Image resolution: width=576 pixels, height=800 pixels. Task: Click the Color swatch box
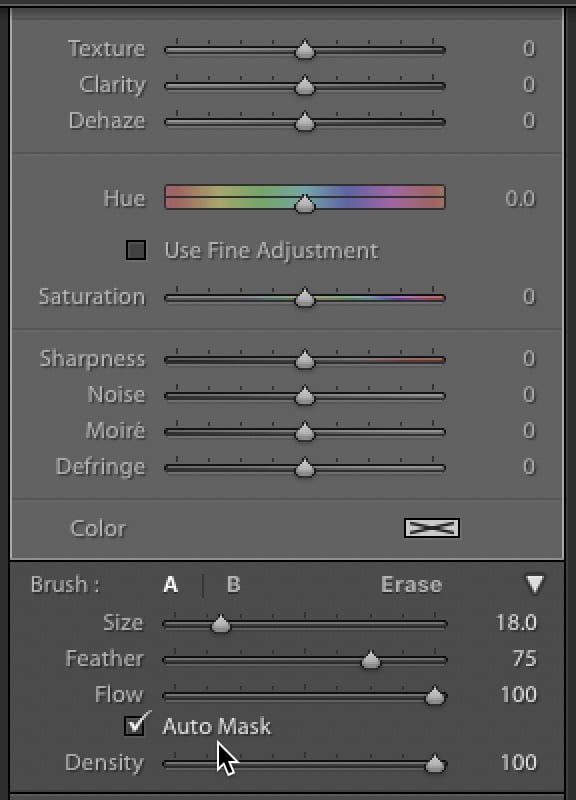pos(432,528)
